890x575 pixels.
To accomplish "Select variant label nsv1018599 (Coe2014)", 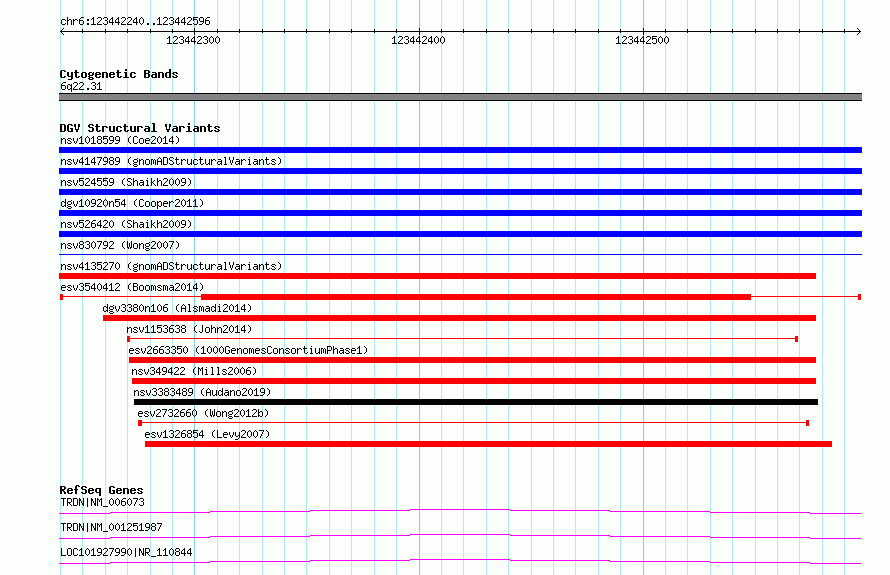I will point(120,140).
